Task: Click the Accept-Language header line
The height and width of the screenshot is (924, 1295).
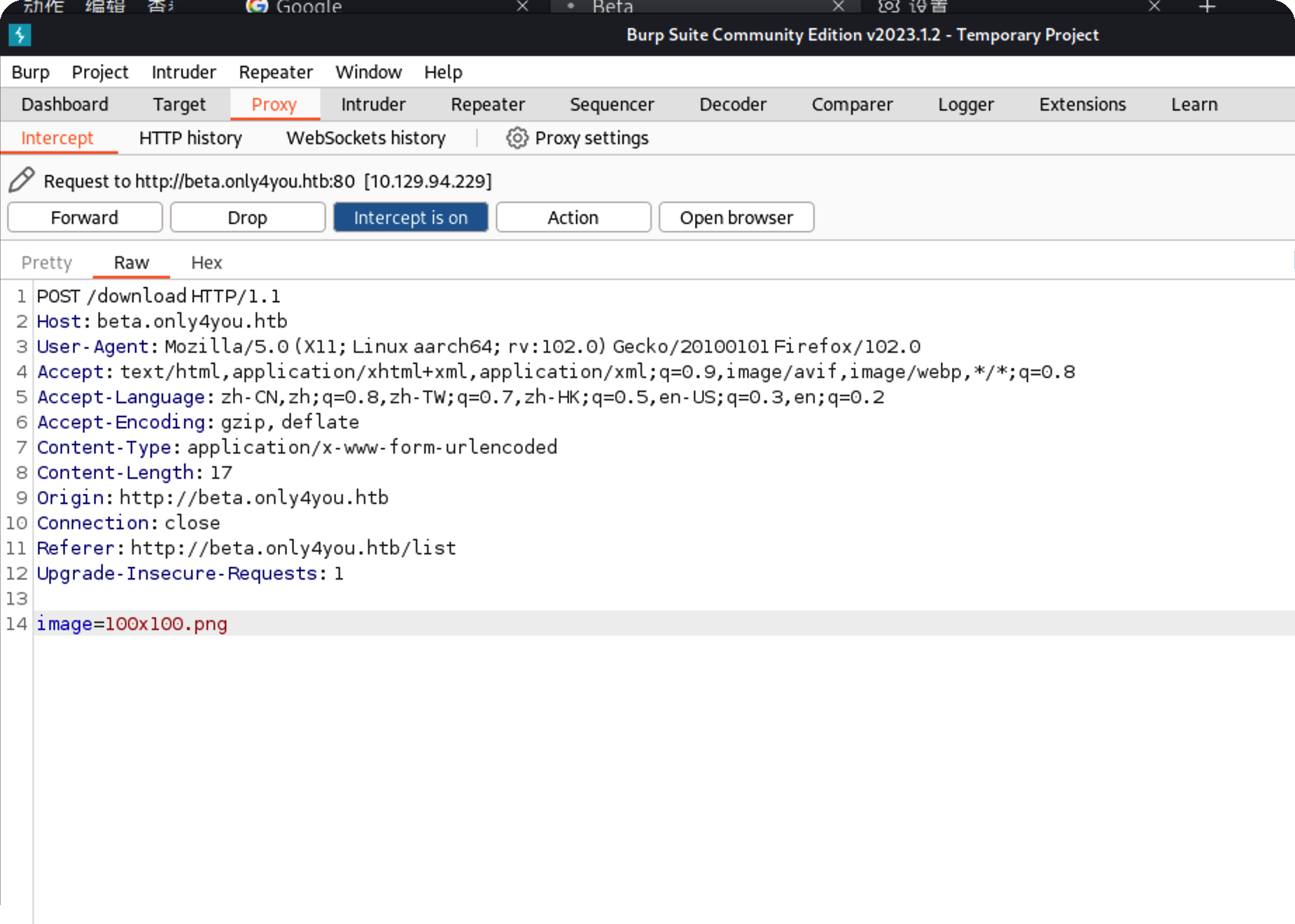Action: tap(461, 397)
